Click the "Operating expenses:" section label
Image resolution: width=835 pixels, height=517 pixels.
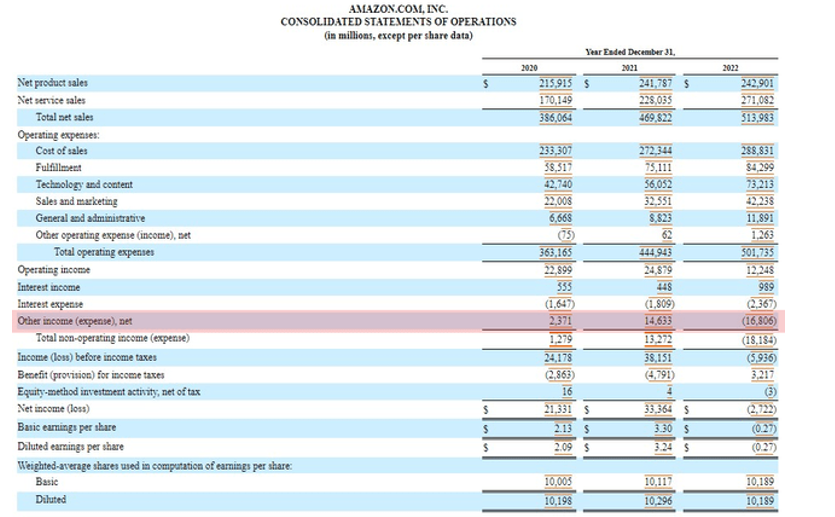coord(59,135)
